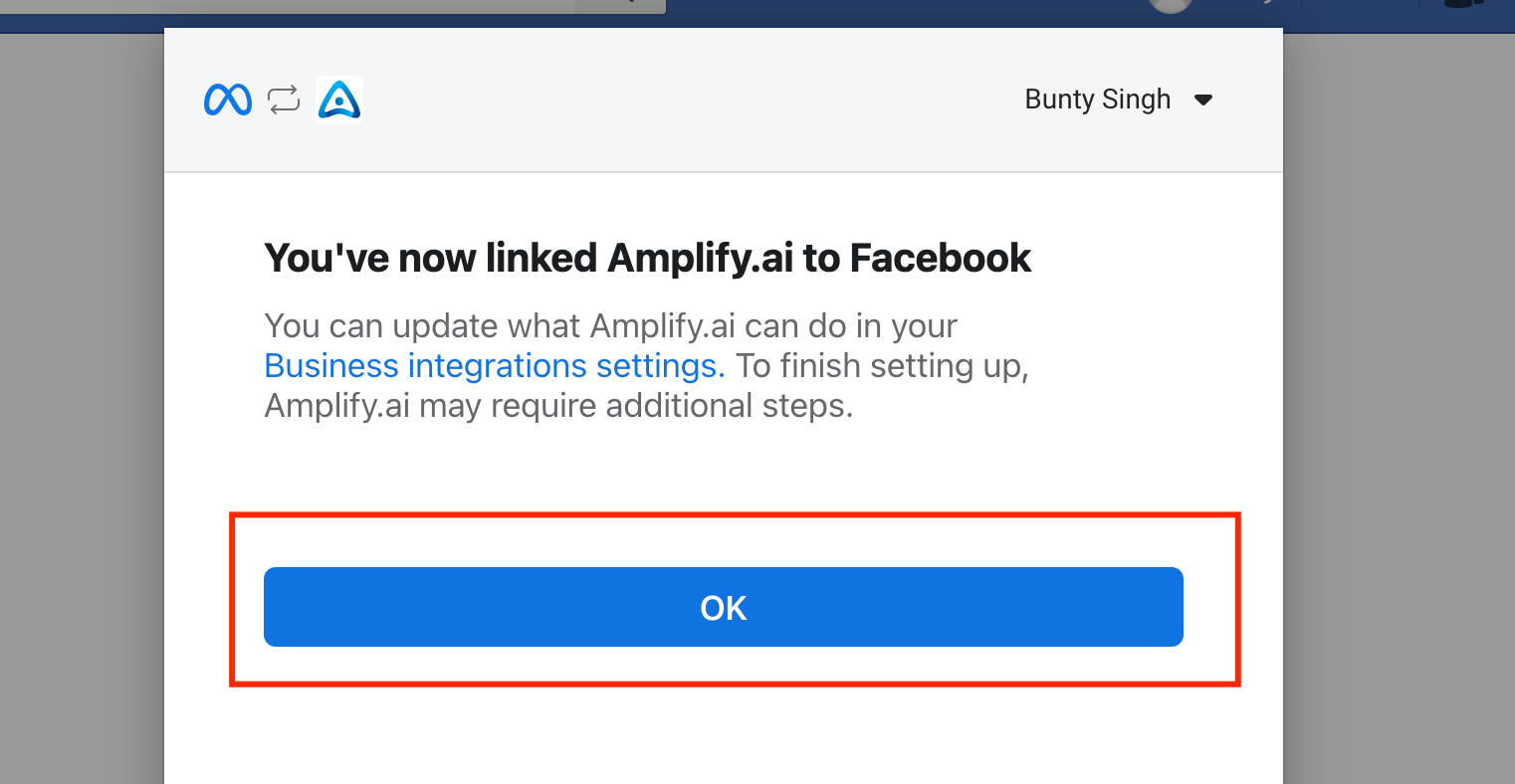Click the 'To finish setting up' text
This screenshot has width=1515, height=784.
coord(882,366)
